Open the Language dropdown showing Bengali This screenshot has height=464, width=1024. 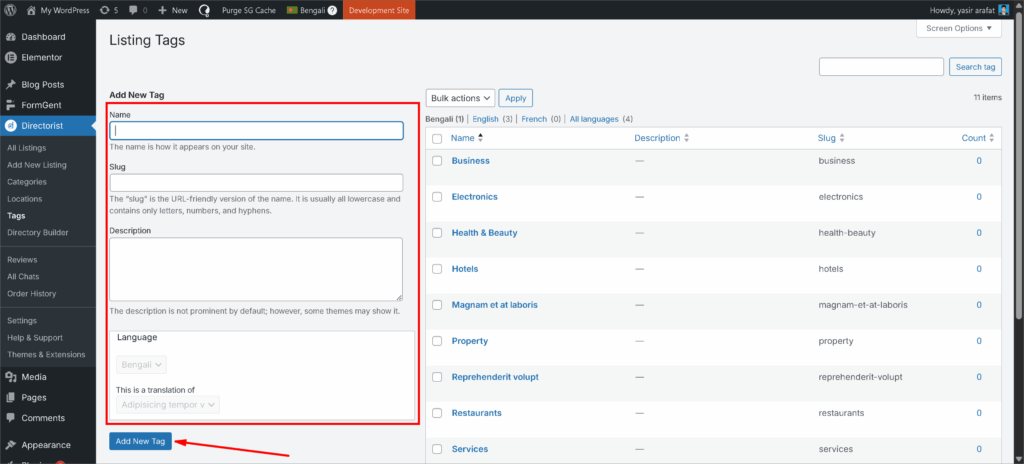[x=142, y=366]
